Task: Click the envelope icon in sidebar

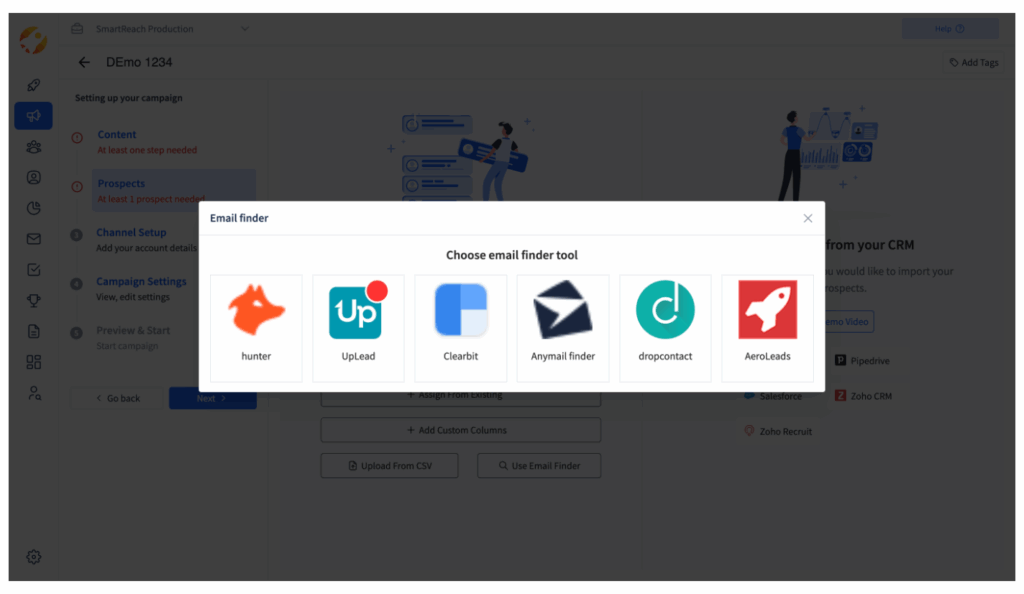Action: click(x=34, y=239)
